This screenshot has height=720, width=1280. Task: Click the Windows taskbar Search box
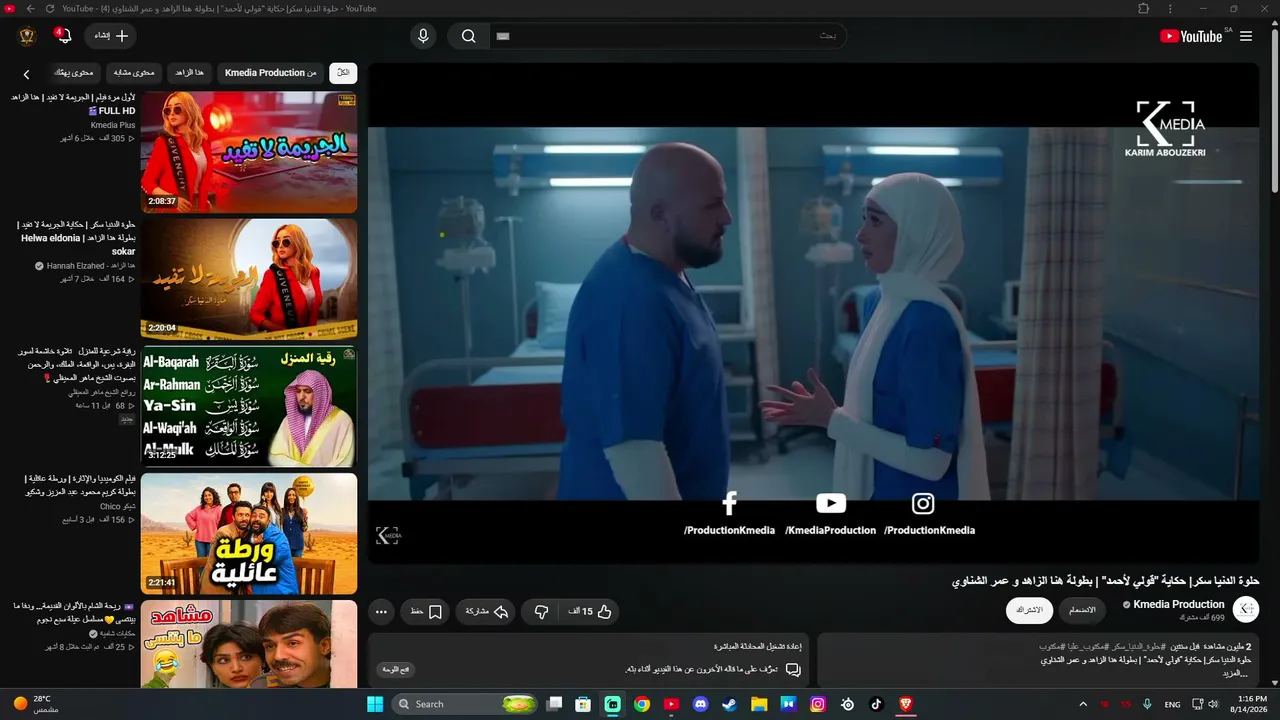pyautogui.click(x=466, y=704)
